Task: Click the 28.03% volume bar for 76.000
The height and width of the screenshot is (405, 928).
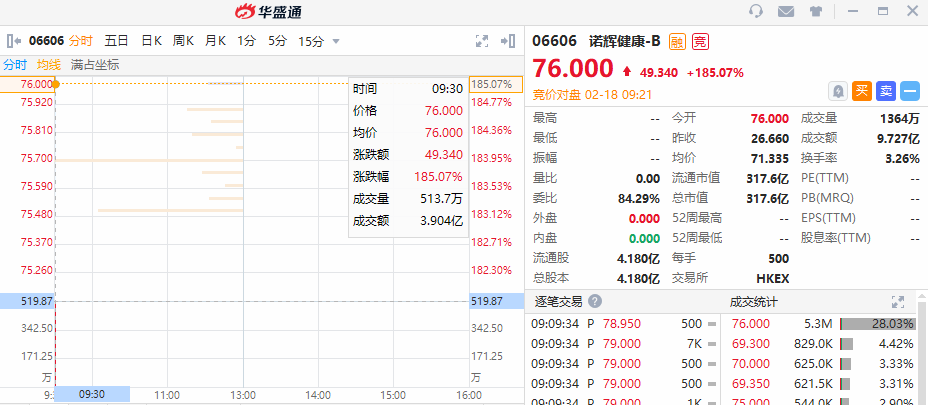Action: [878, 324]
